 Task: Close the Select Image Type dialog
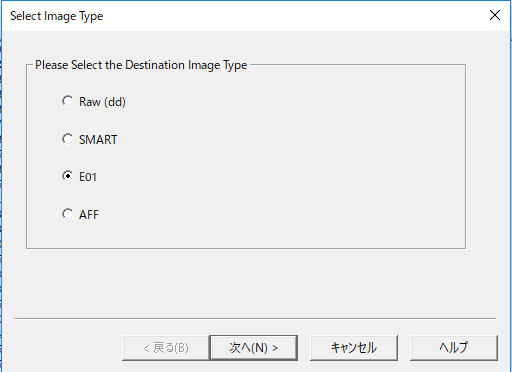(x=495, y=15)
